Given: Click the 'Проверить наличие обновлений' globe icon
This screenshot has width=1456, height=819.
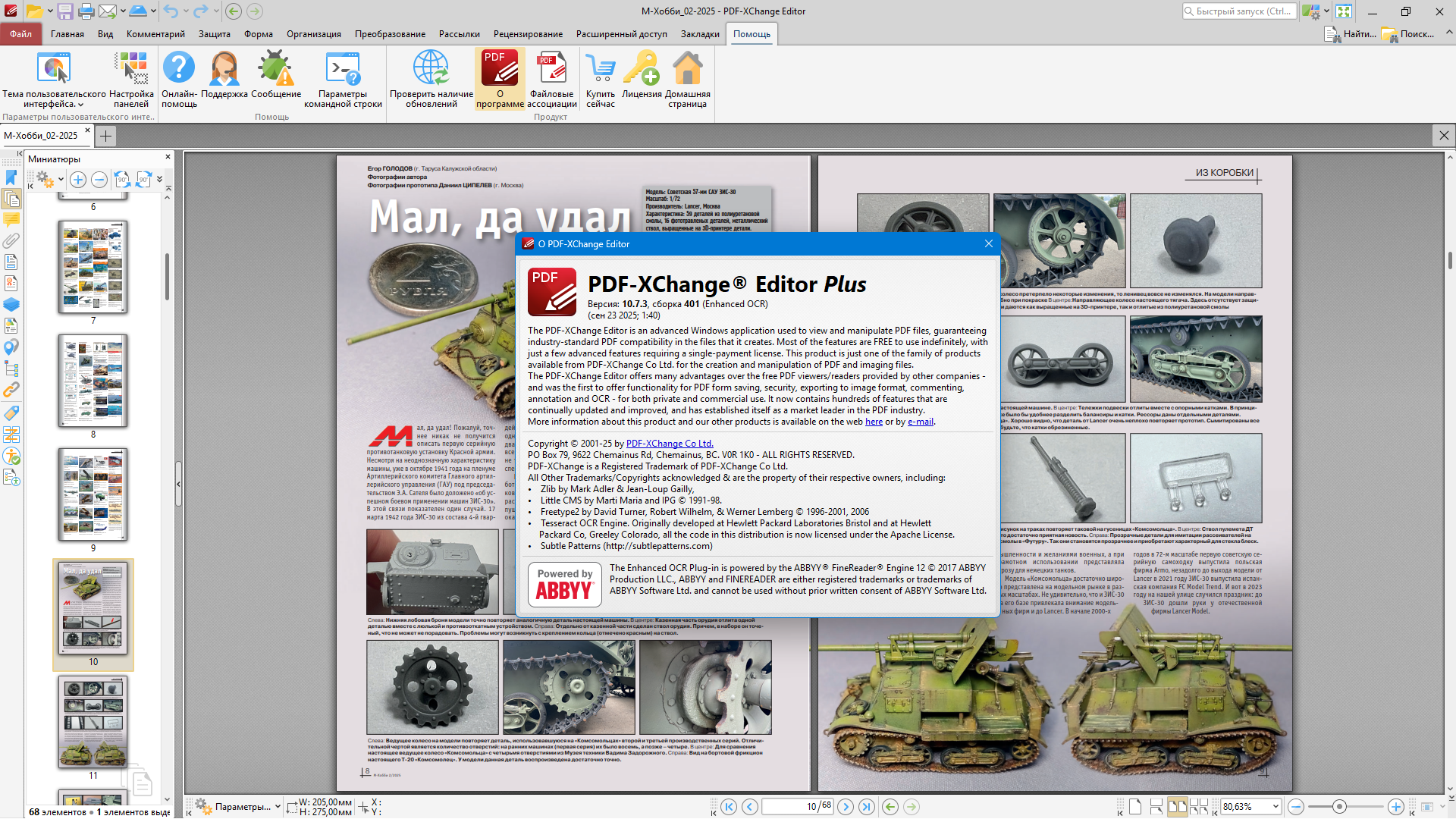Looking at the screenshot, I should [431, 68].
